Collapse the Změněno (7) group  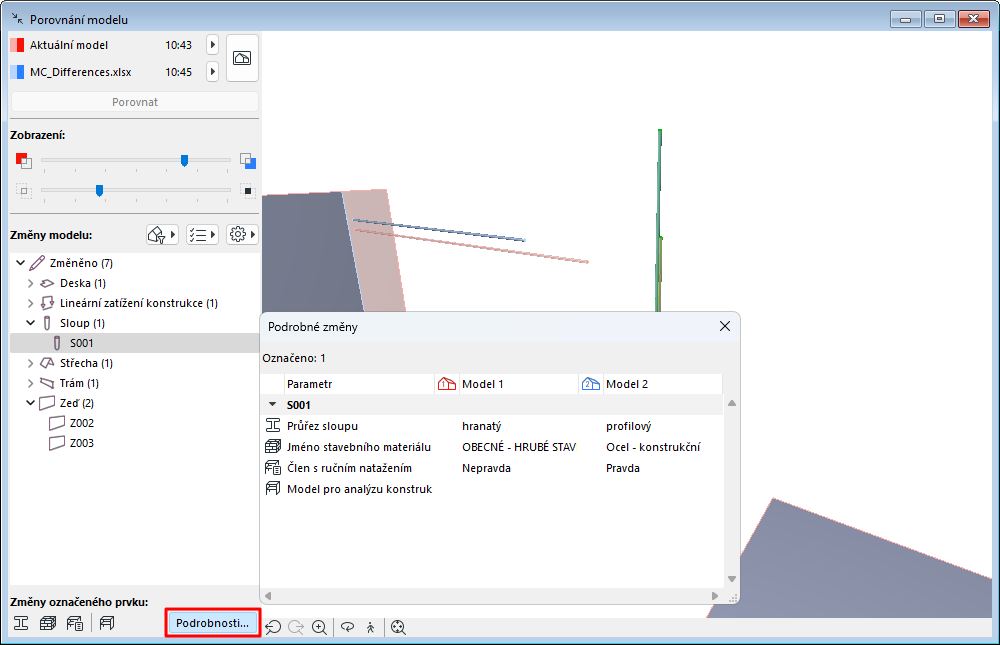coord(20,263)
